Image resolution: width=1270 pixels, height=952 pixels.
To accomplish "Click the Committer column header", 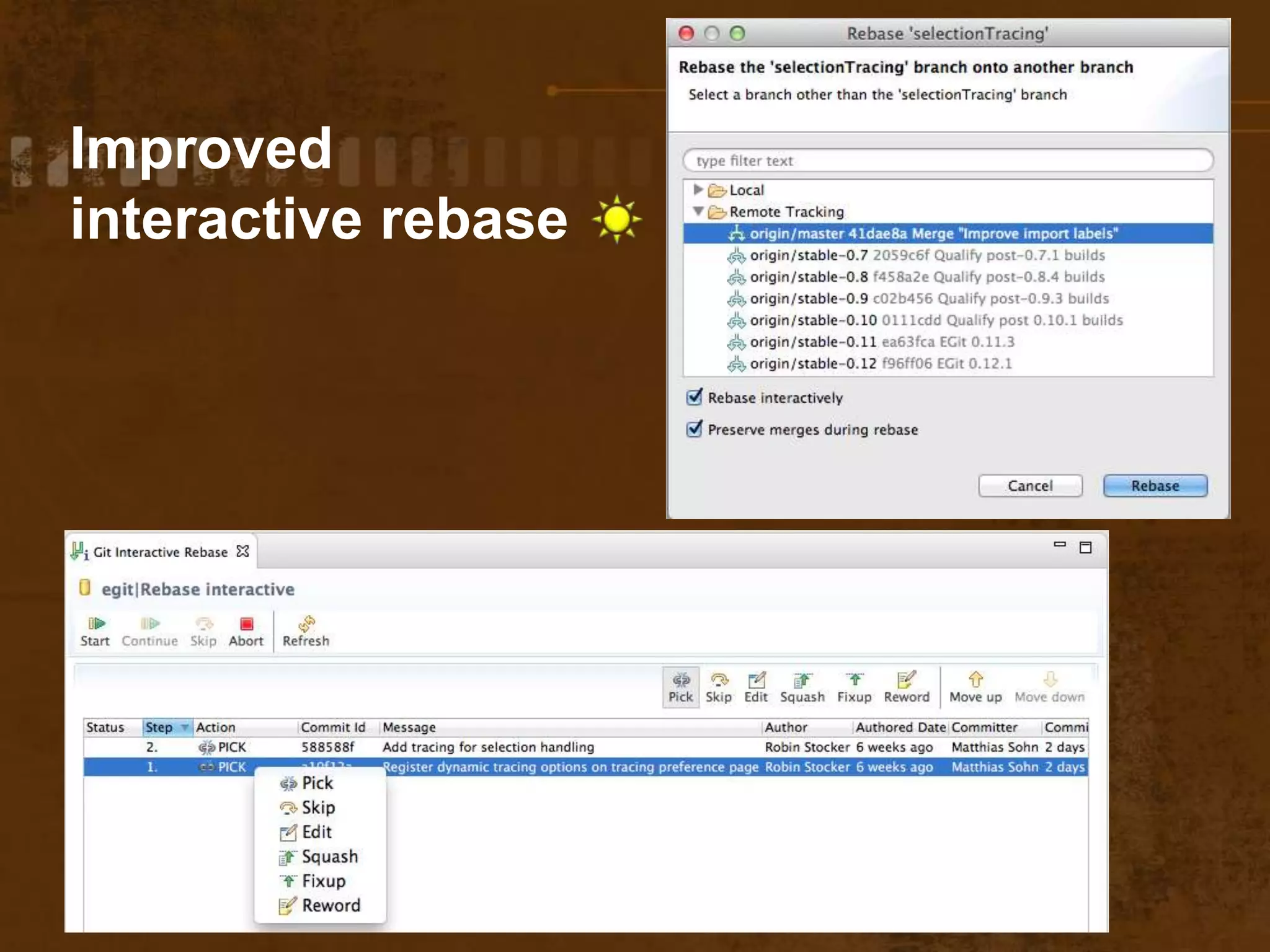I will pos(995,727).
